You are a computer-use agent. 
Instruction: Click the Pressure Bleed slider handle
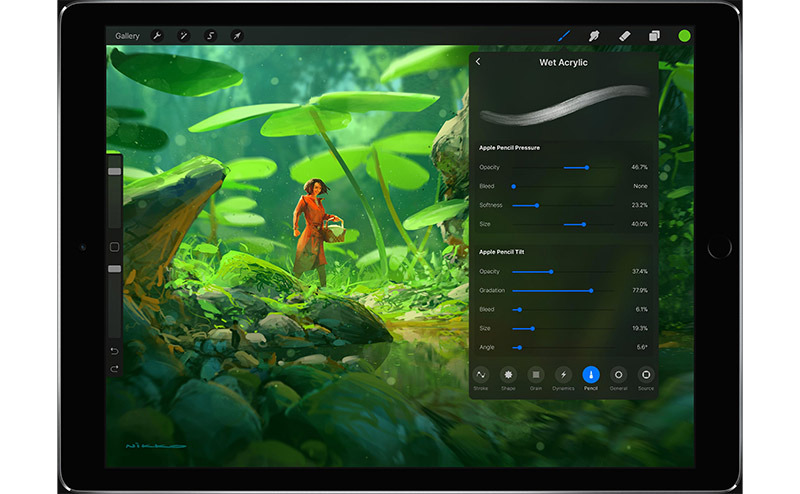(514, 186)
